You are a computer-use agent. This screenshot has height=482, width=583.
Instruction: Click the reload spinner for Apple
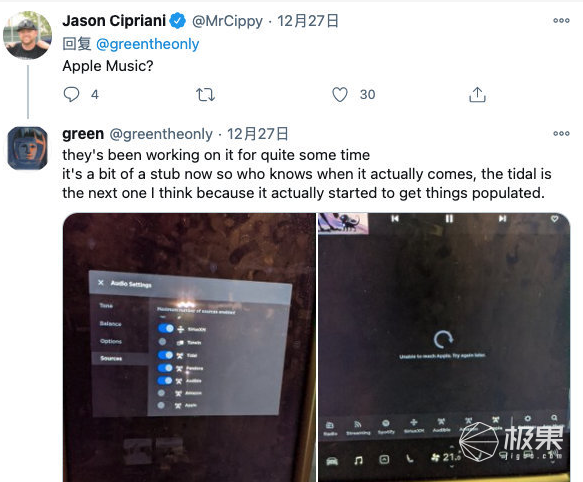click(x=443, y=339)
